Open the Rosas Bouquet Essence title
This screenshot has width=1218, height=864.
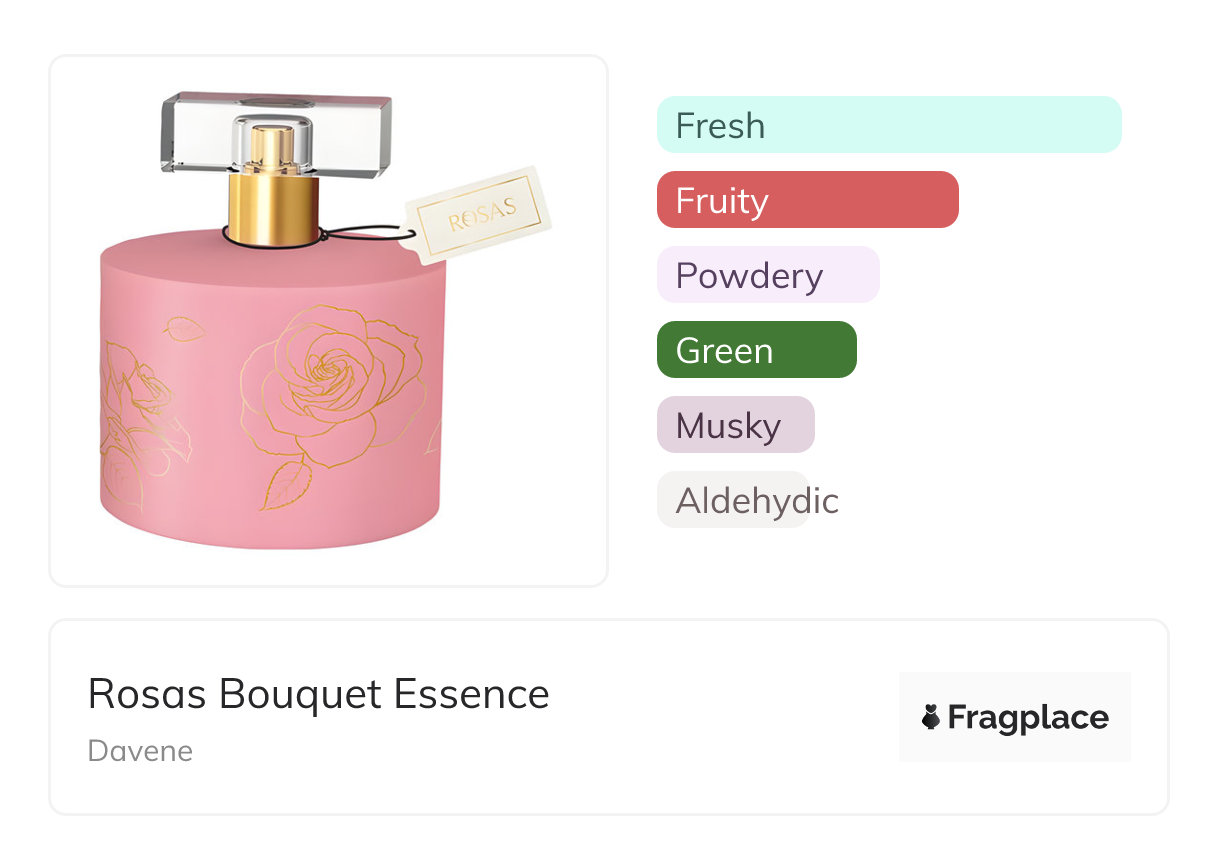coord(318,694)
